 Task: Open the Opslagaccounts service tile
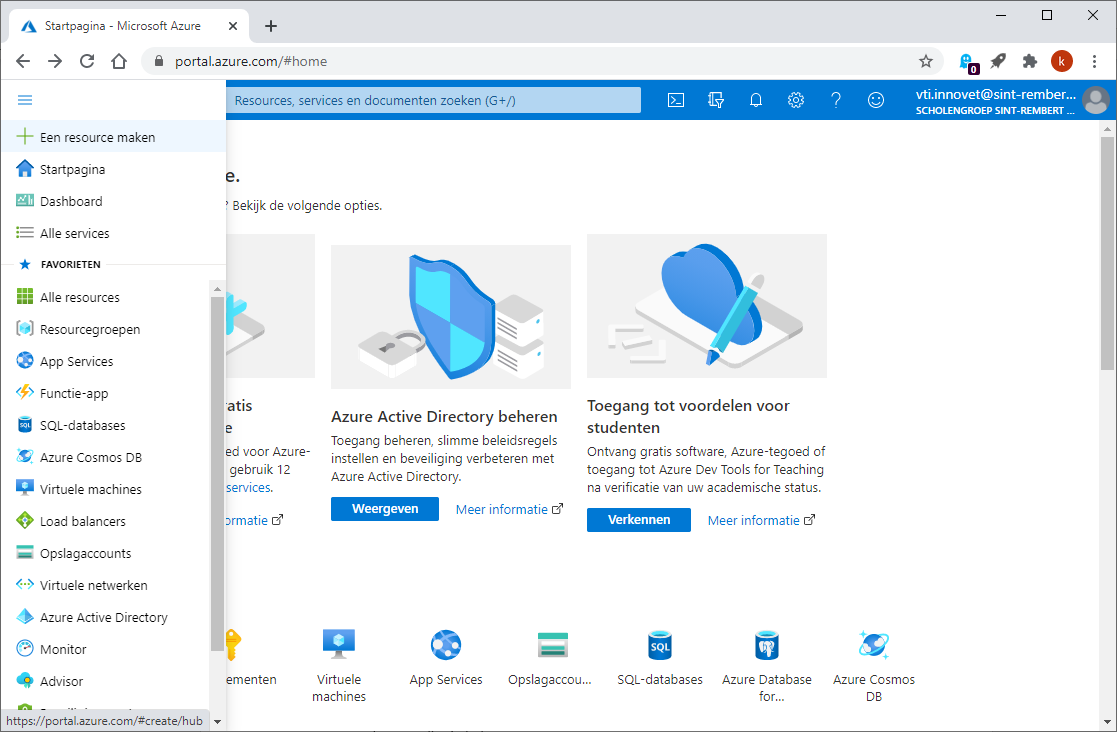[x=550, y=659]
